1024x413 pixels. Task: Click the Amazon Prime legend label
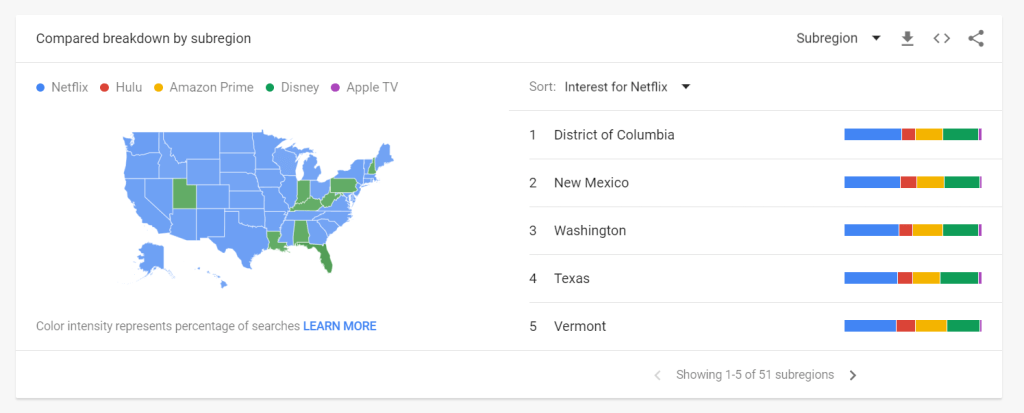click(x=211, y=88)
